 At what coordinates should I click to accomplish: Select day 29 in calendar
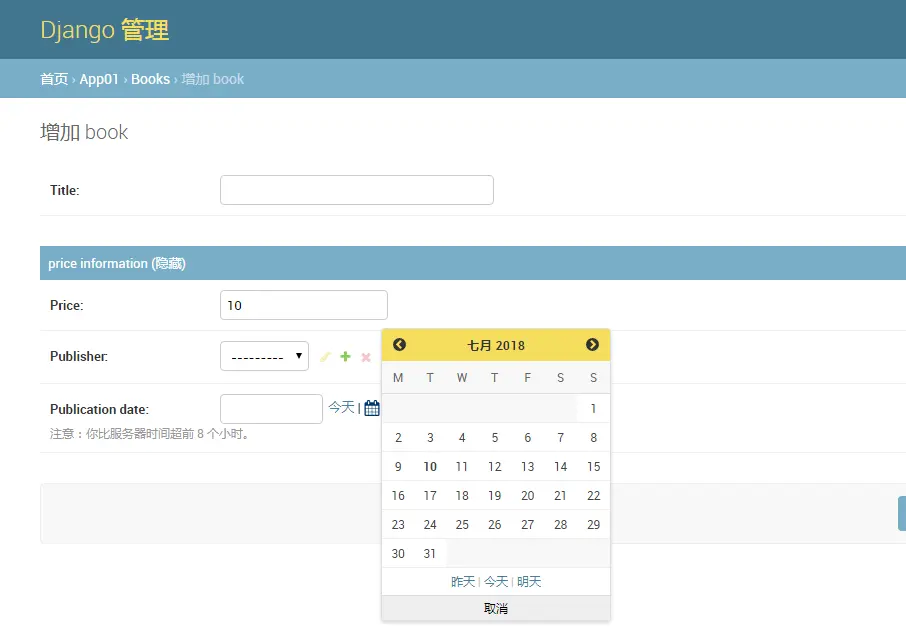click(593, 524)
